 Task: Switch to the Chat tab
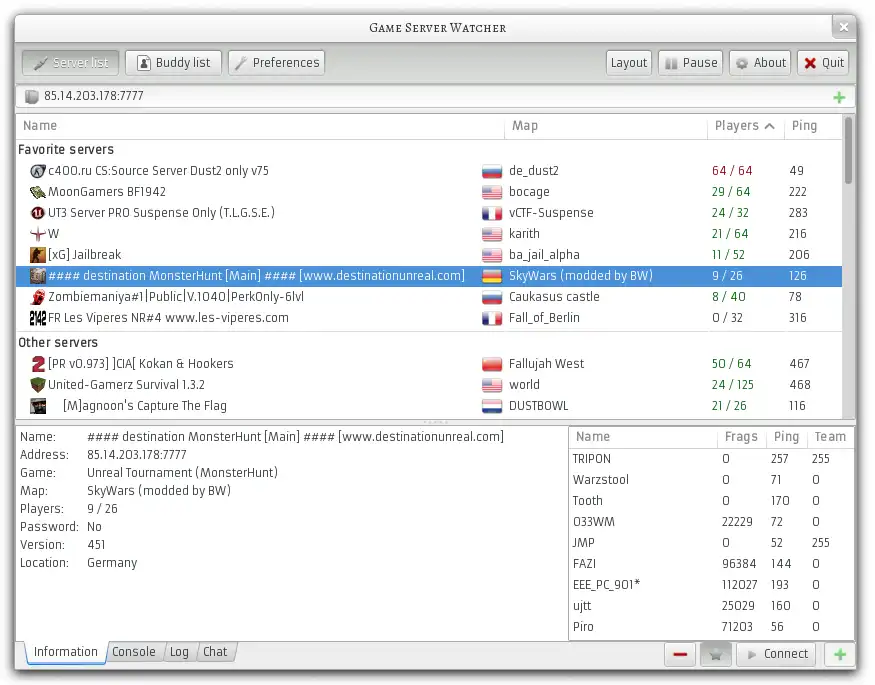pyautogui.click(x=215, y=652)
